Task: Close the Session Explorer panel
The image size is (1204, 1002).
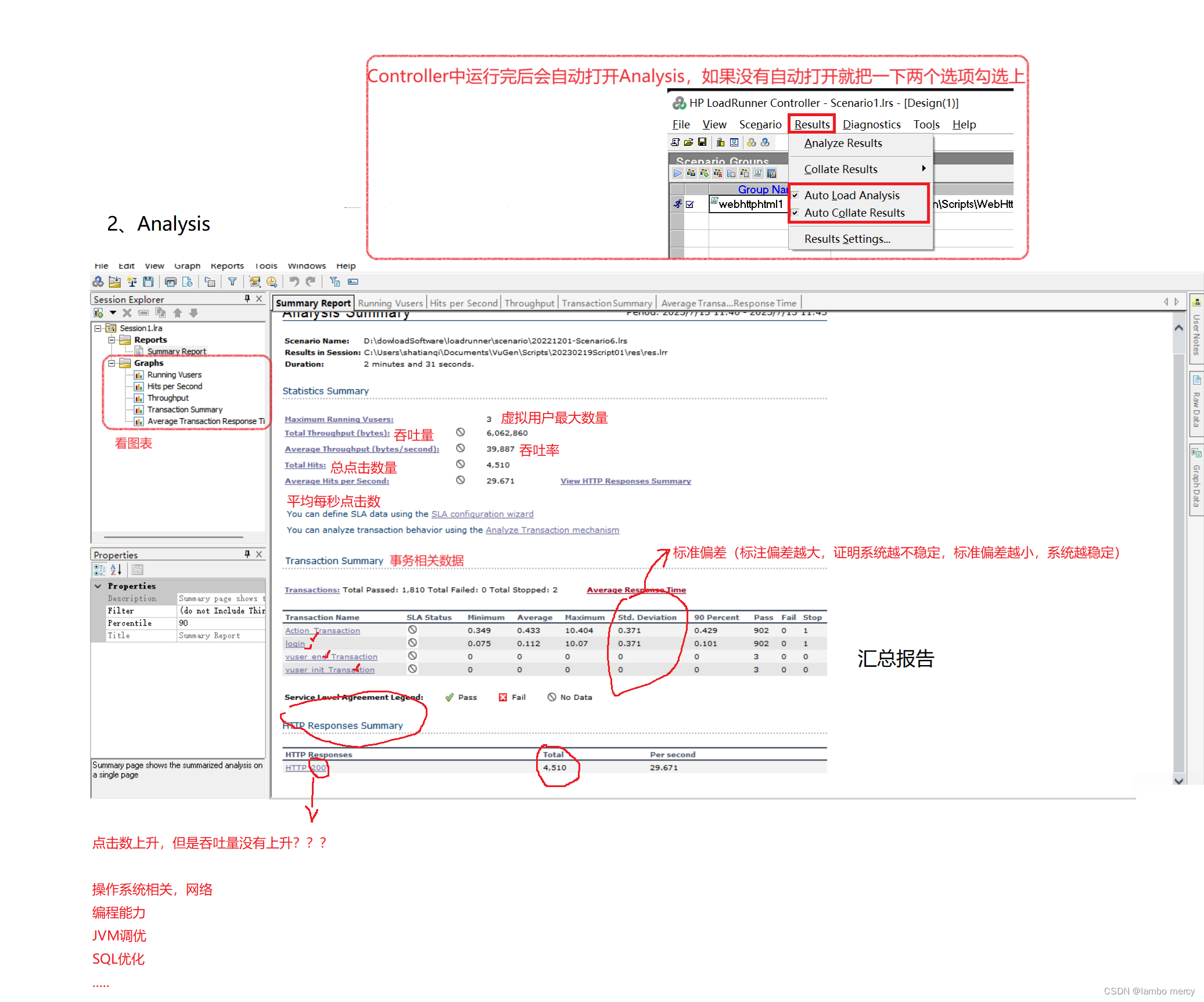Action: click(259, 299)
